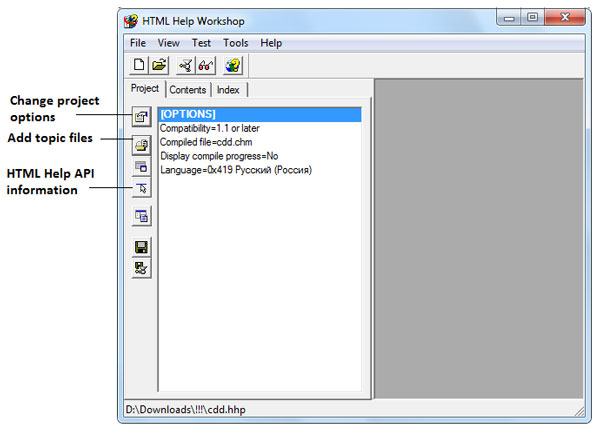The width and height of the screenshot is (600, 431).
Task: Open the Tools menu
Action: 236,43
